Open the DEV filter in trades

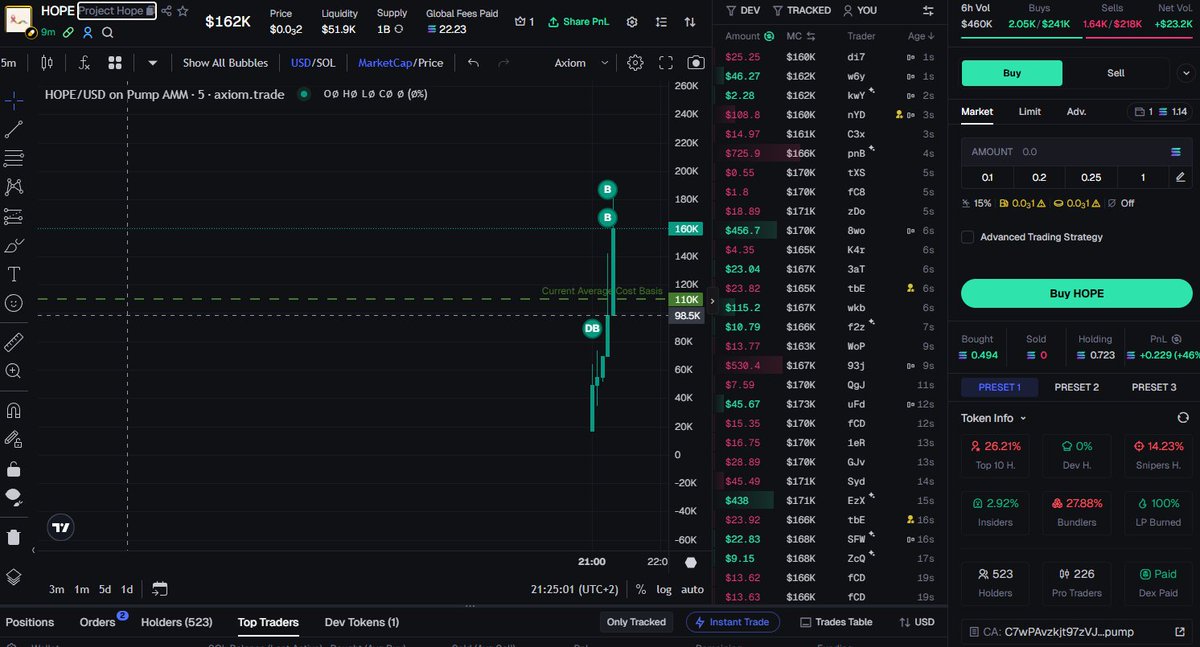pyautogui.click(x=743, y=10)
